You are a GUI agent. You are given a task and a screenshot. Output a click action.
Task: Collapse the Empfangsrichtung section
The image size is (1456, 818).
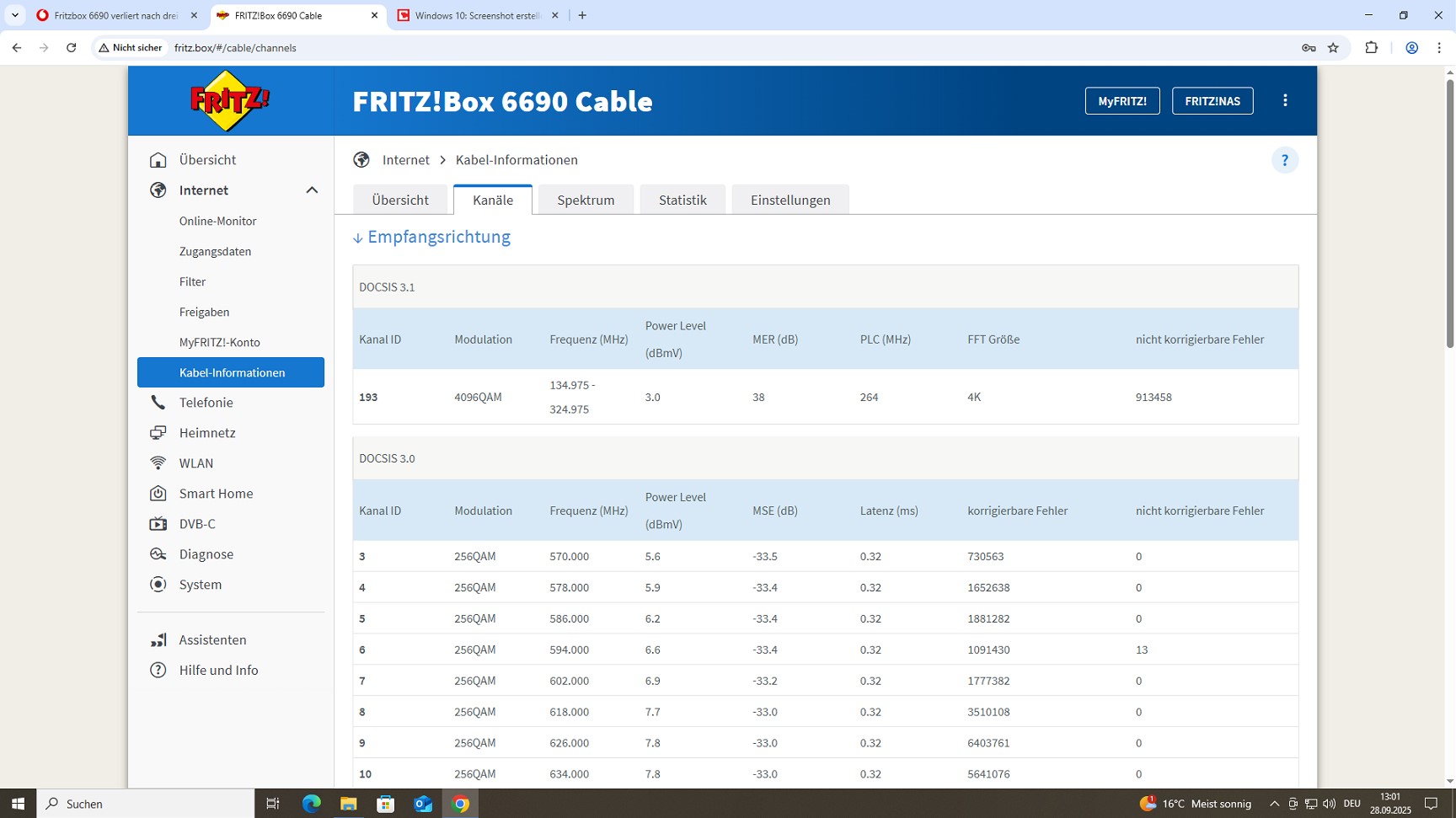(x=431, y=238)
